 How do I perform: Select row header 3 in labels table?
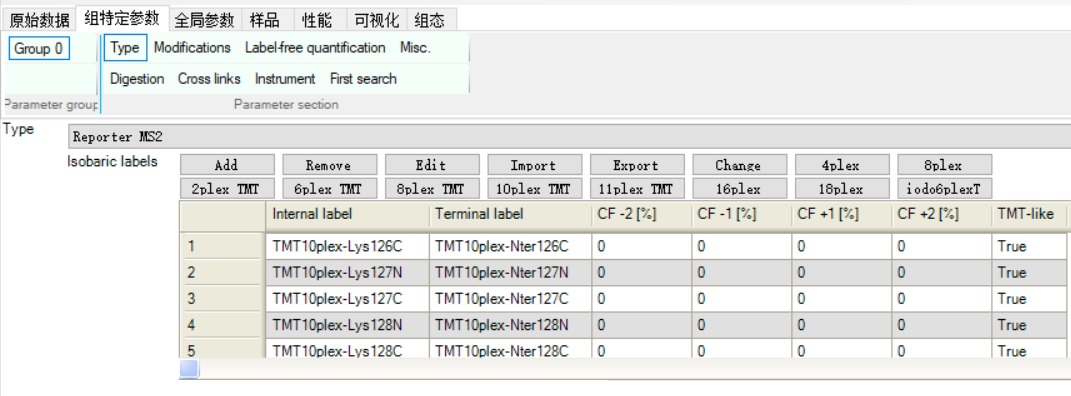(223, 299)
